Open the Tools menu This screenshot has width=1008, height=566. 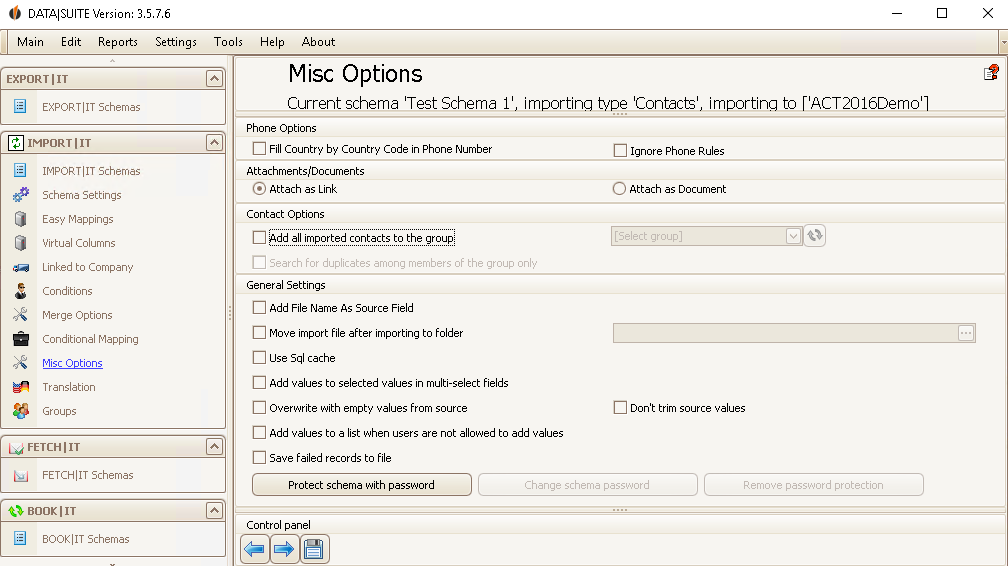click(228, 42)
